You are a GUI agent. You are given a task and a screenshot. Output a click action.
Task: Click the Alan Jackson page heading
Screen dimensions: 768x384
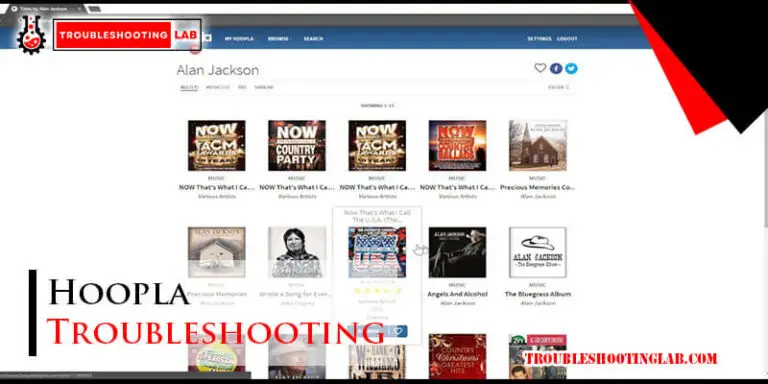[x=217, y=70]
